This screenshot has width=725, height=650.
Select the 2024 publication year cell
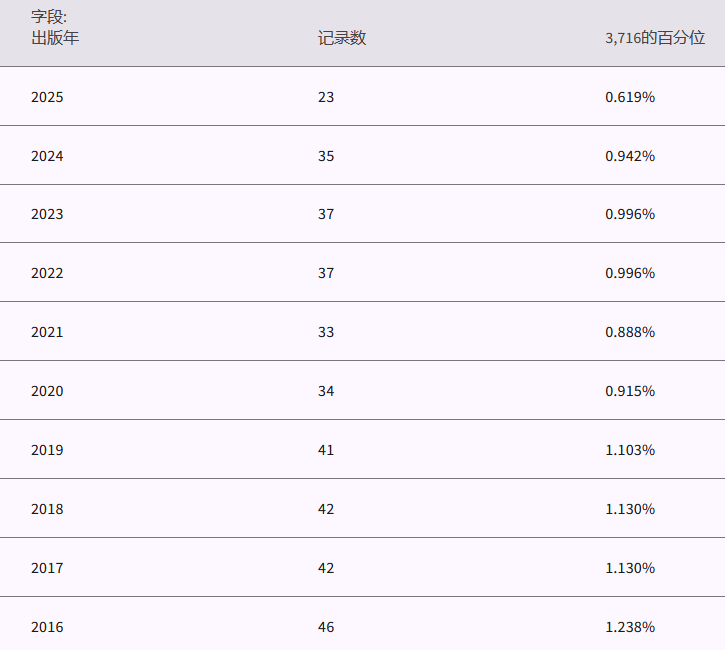click(47, 156)
